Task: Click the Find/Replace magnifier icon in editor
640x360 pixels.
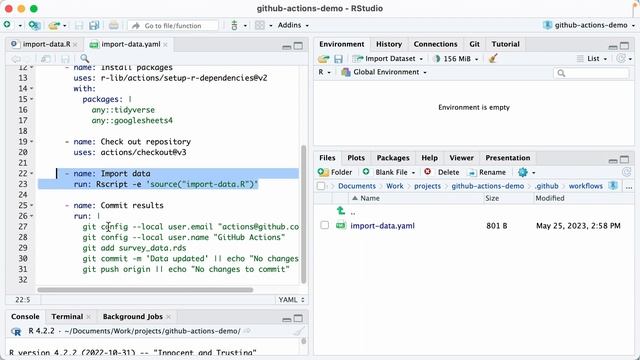Action: point(84,59)
